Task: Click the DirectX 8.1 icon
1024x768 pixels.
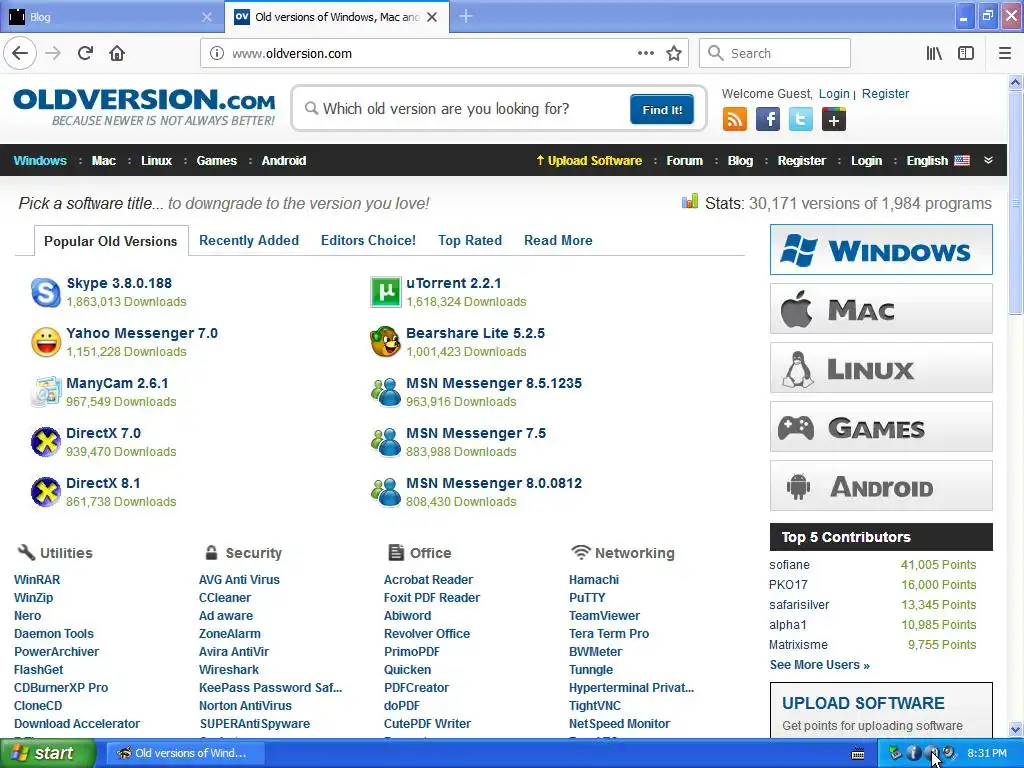Action: click(46, 492)
